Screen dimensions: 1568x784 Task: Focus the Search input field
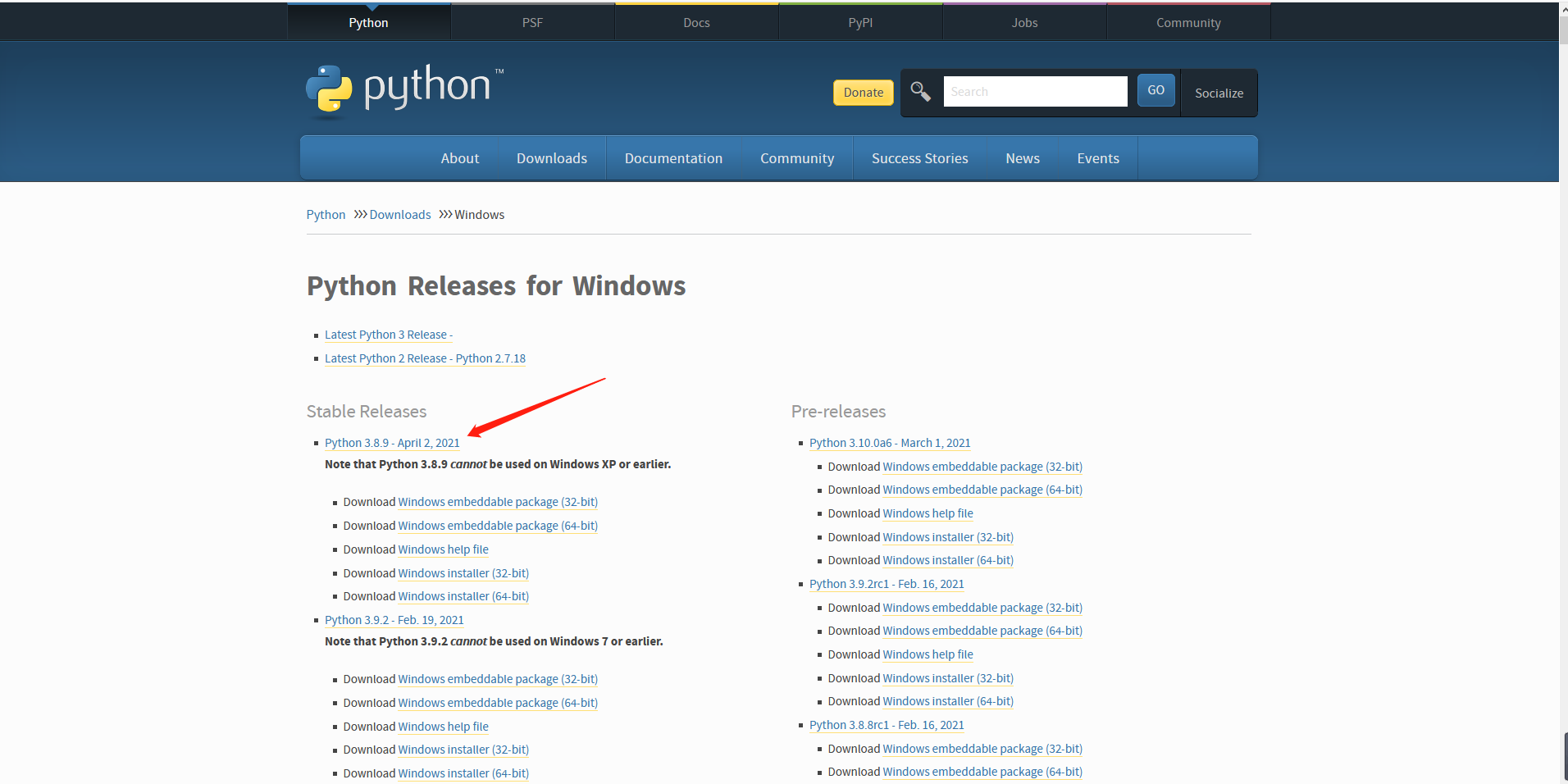click(x=1036, y=91)
